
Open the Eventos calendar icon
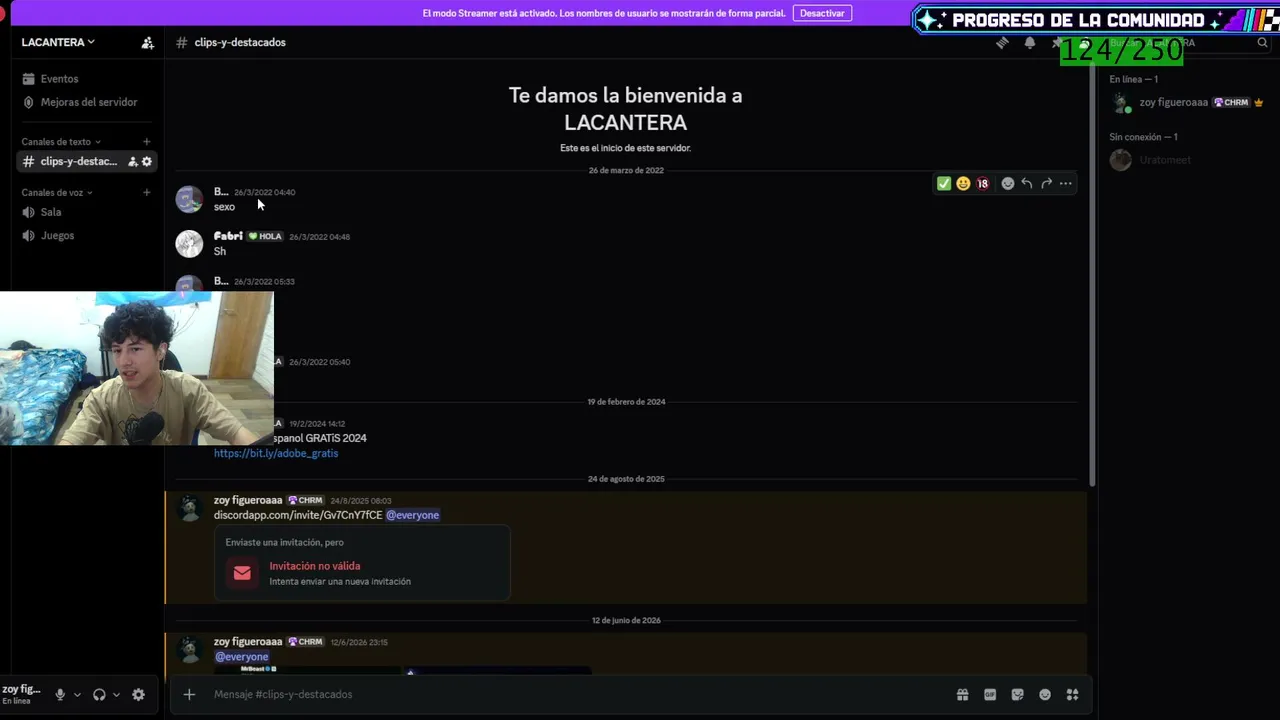(x=29, y=79)
